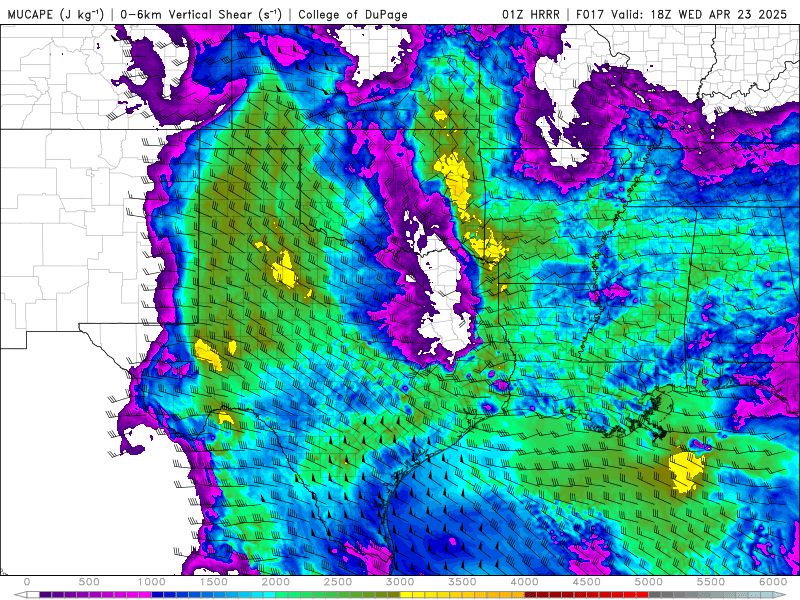The height and width of the screenshot is (600, 800).
Task: Click the "4500" tick label on color scale
Action: tap(587, 582)
